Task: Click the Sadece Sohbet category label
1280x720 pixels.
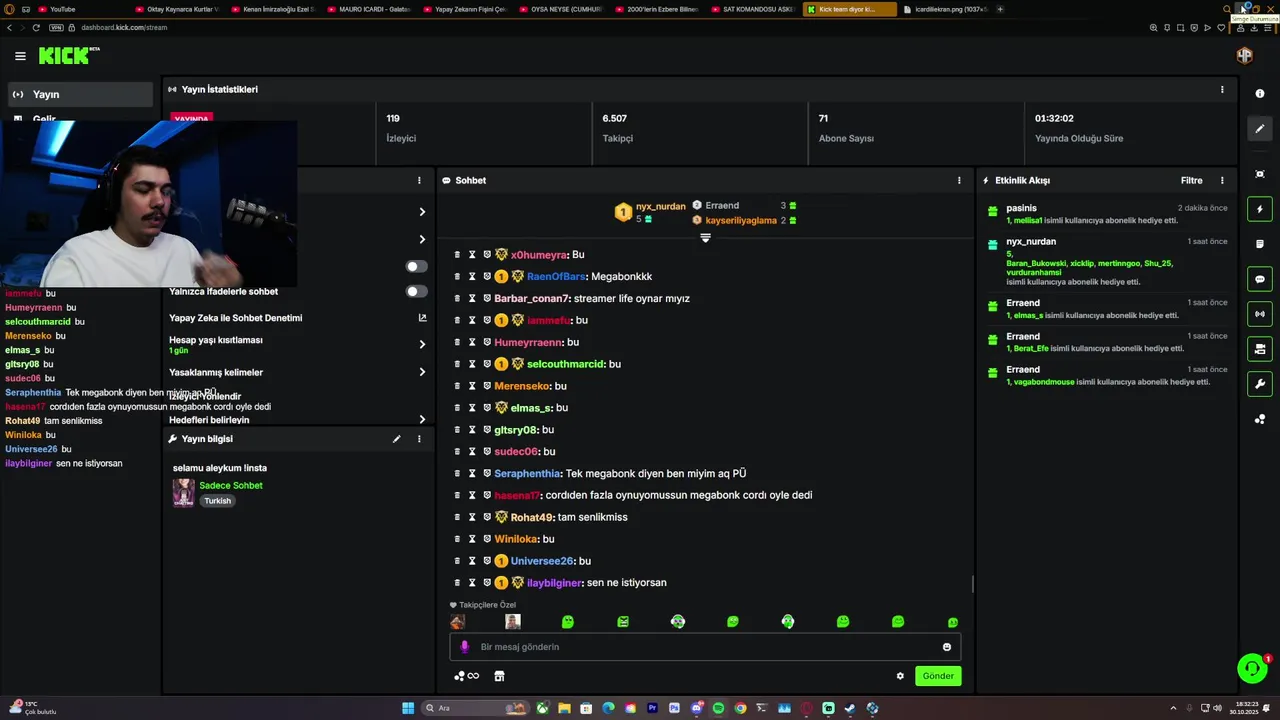Action: [231, 486]
